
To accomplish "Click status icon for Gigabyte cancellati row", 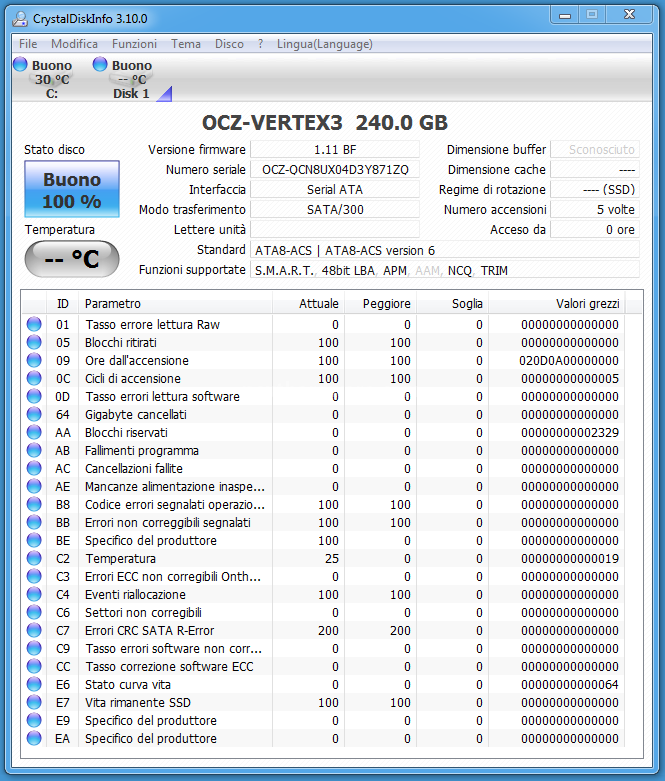I will pyautogui.click(x=34, y=414).
